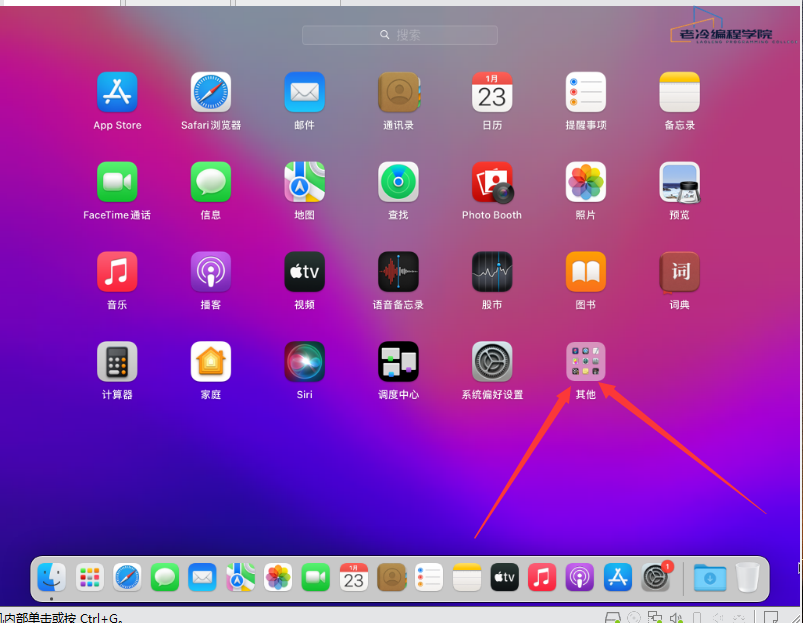Open Mail from the Dock
The height and width of the screenshot is (623, 803).
(202, 577)
